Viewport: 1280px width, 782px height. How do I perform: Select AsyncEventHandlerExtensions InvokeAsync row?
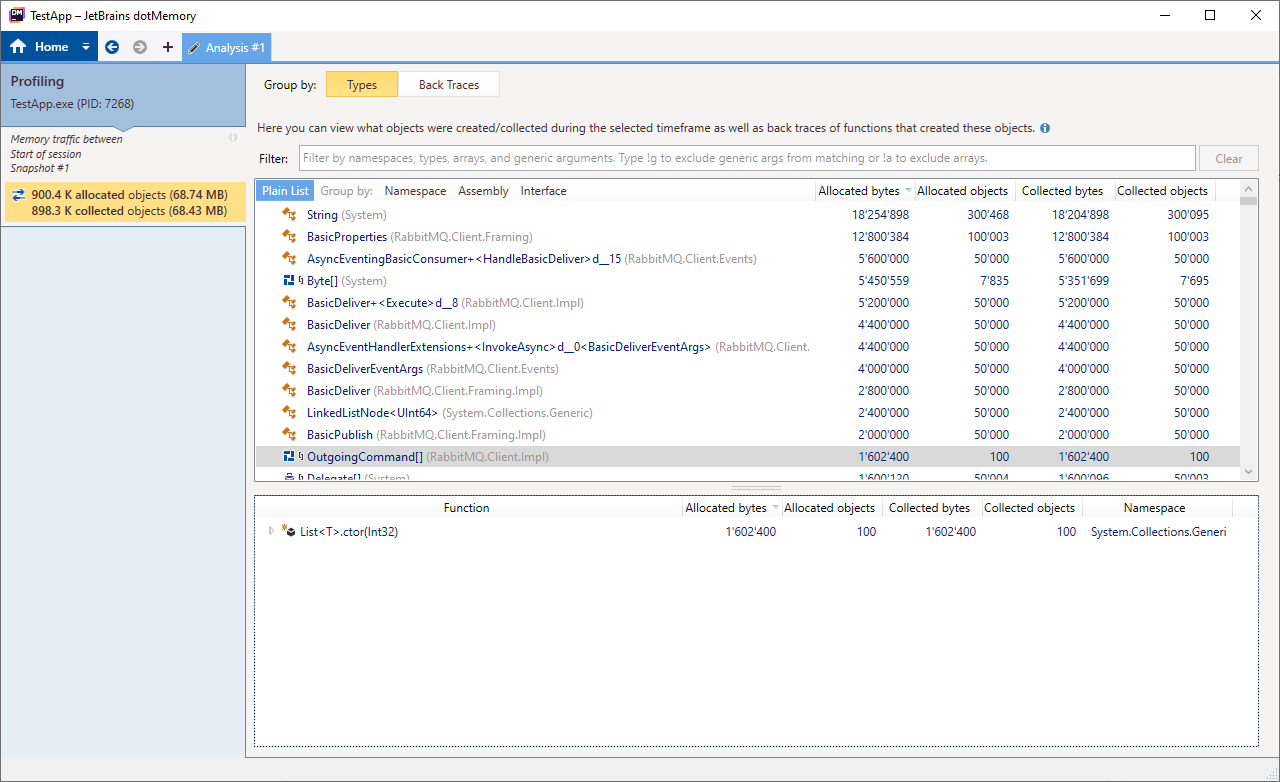[748, 347]
